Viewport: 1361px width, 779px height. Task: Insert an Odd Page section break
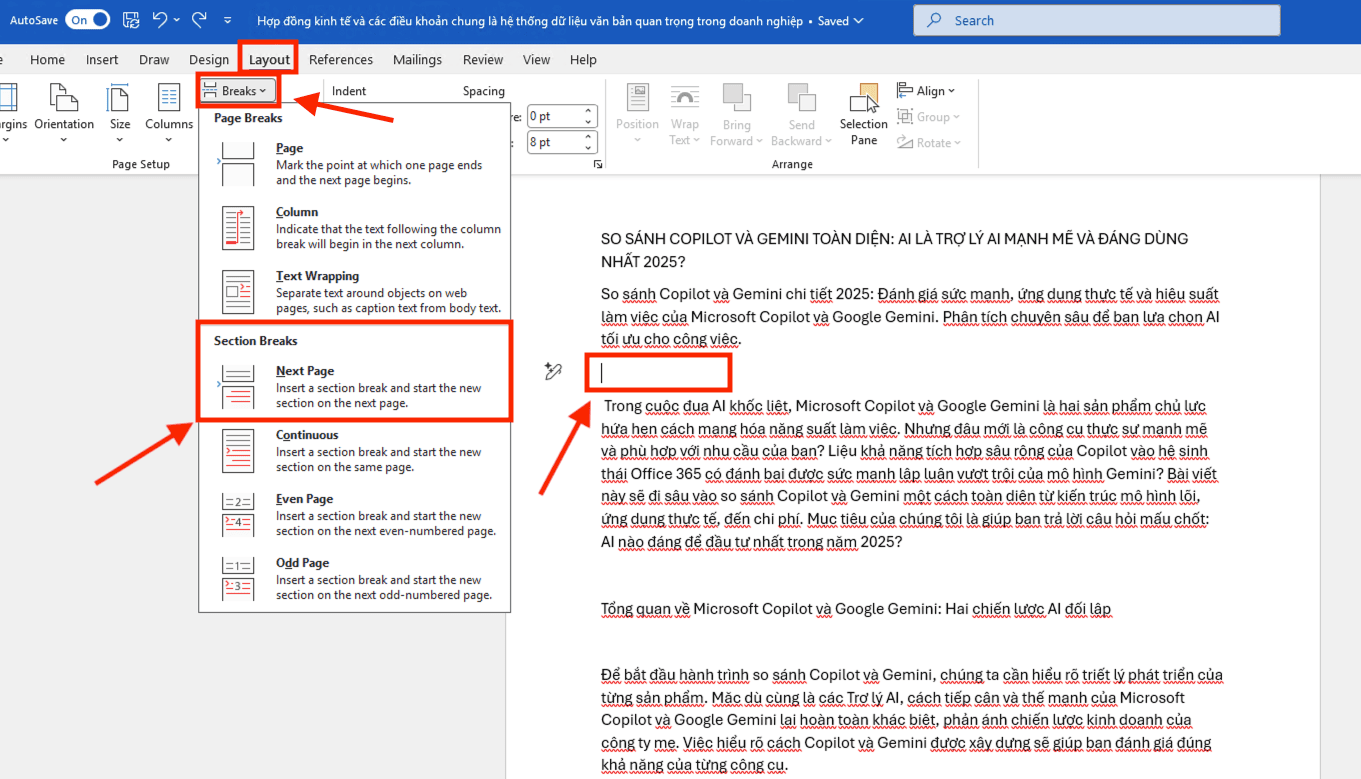click(355, 579)
